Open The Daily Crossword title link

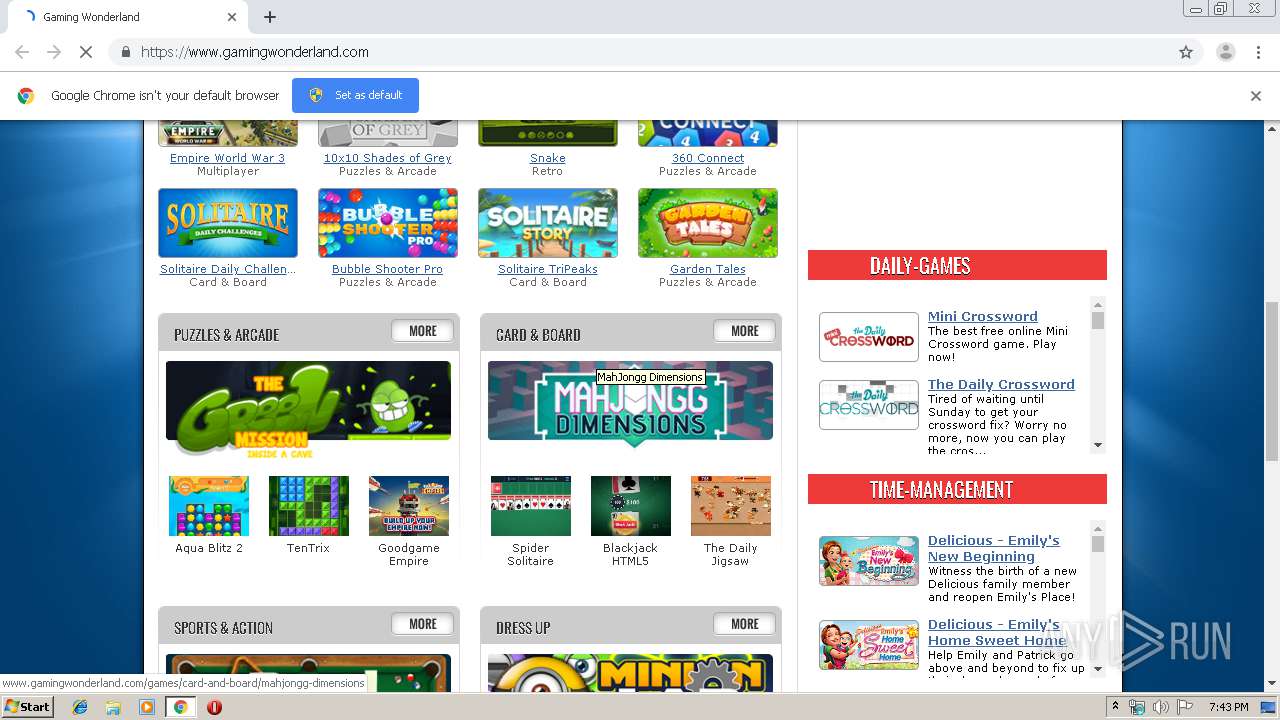[1001, 384]
